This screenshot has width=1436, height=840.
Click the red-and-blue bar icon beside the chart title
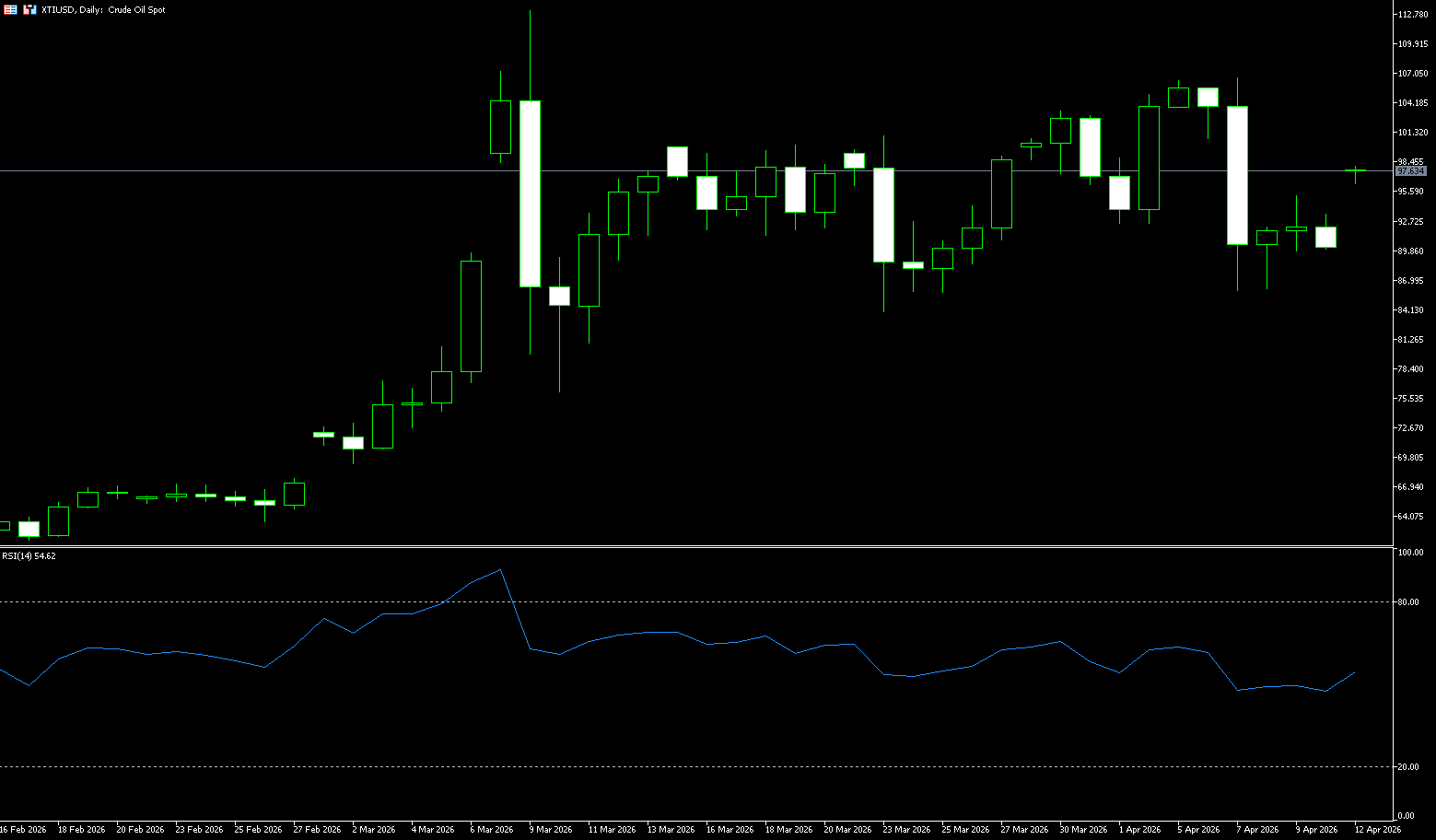pos(30,9)
